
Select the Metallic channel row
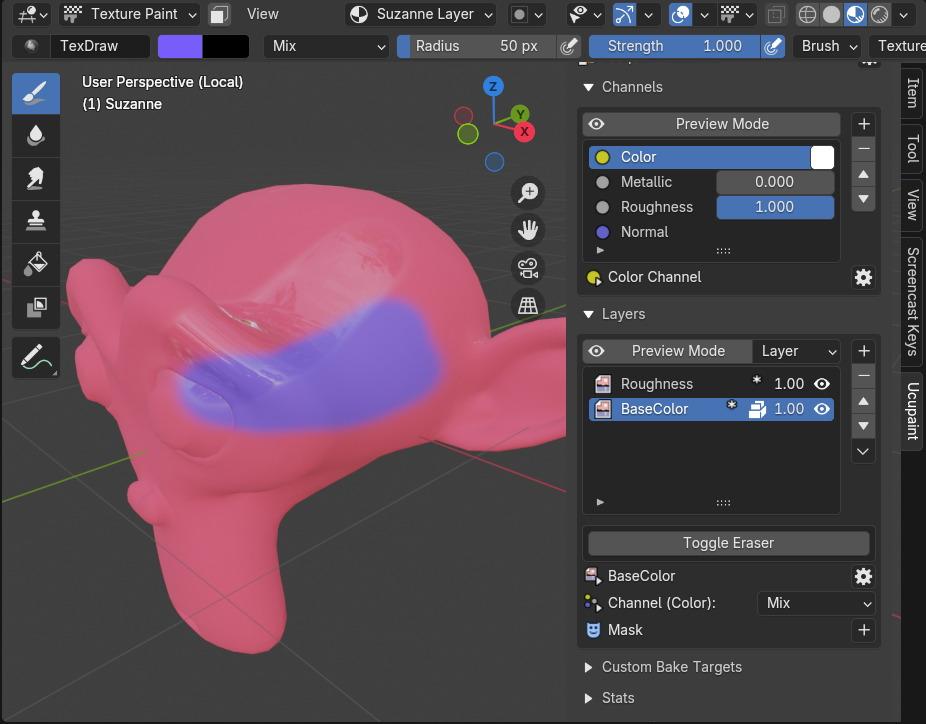[711, 182]
